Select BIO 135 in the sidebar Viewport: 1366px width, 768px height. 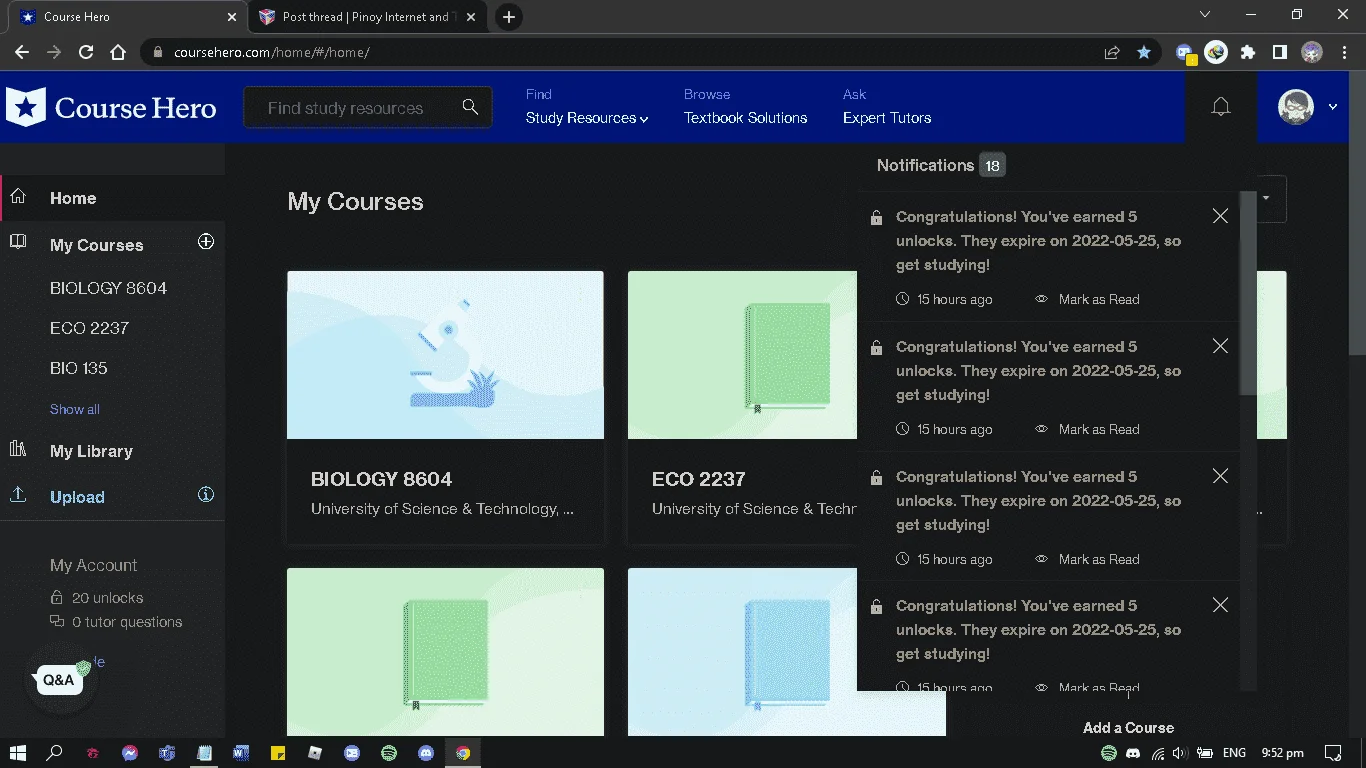(78, 368)
